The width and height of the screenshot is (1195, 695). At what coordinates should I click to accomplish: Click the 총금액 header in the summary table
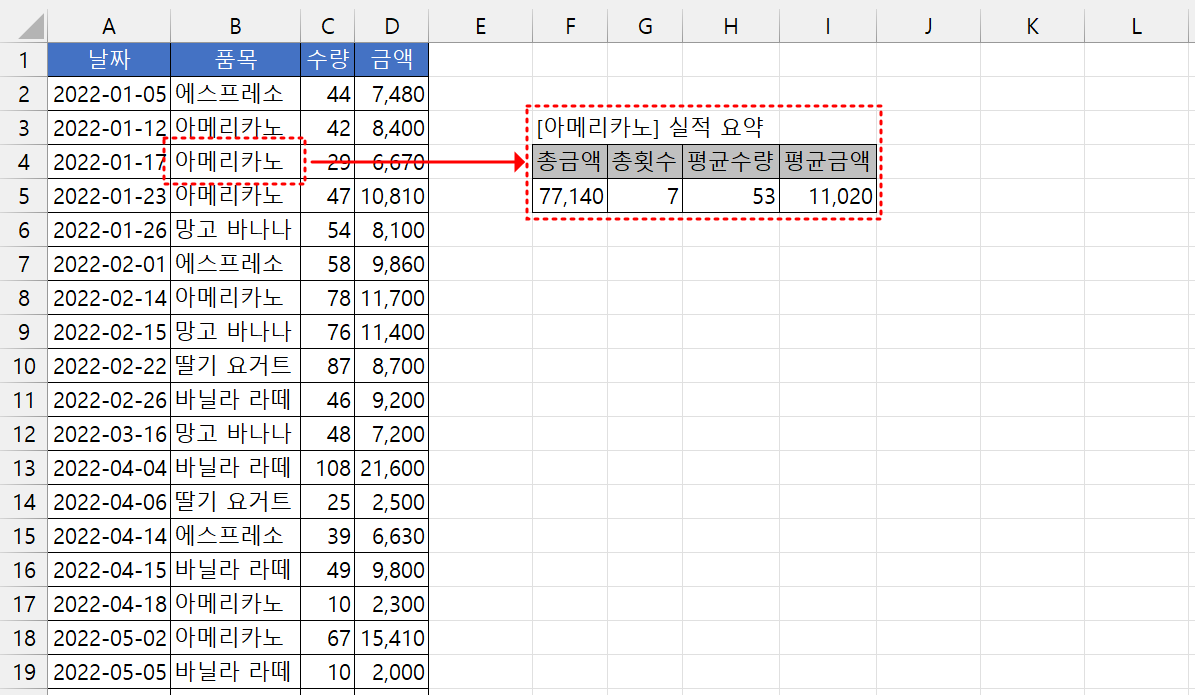(570, 162)
